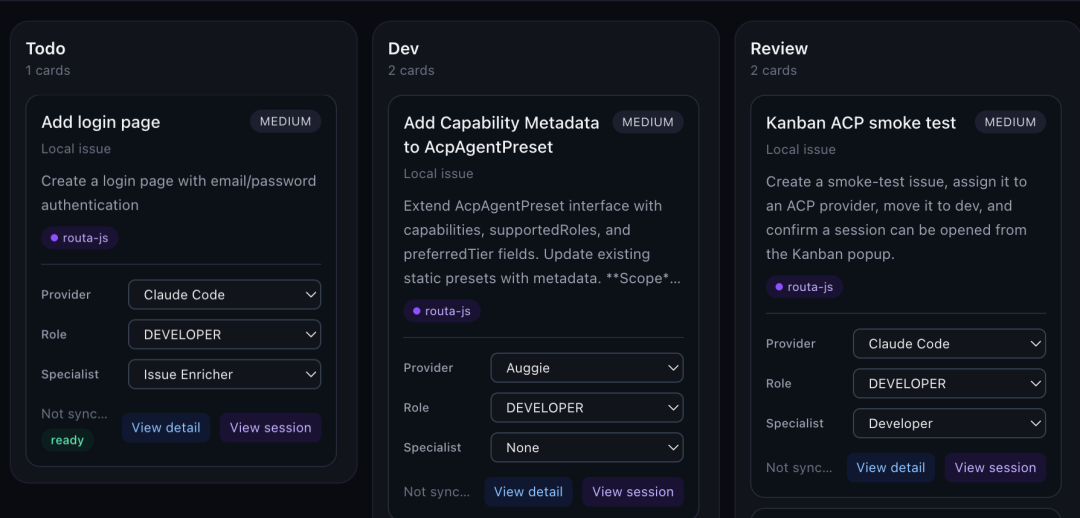
Task: Click the green ready status badge
Action: pyautogui.click(x=68, y=441)
